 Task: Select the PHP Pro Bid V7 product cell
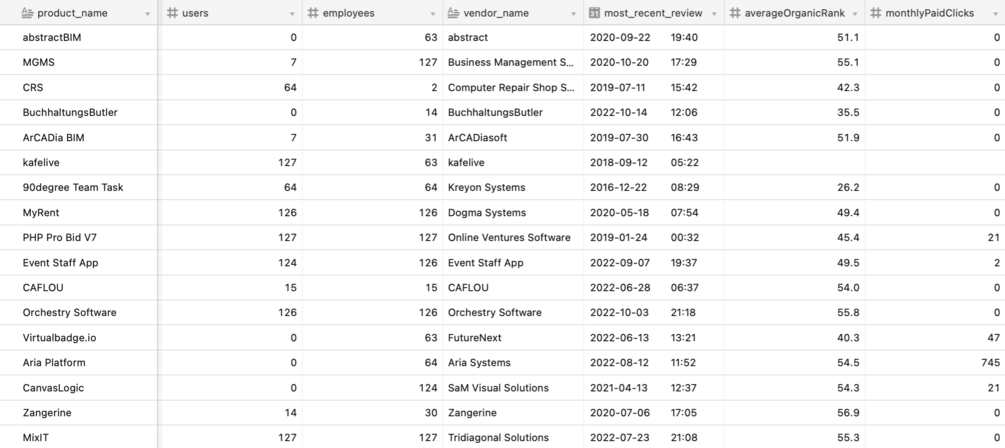(79, 237)
